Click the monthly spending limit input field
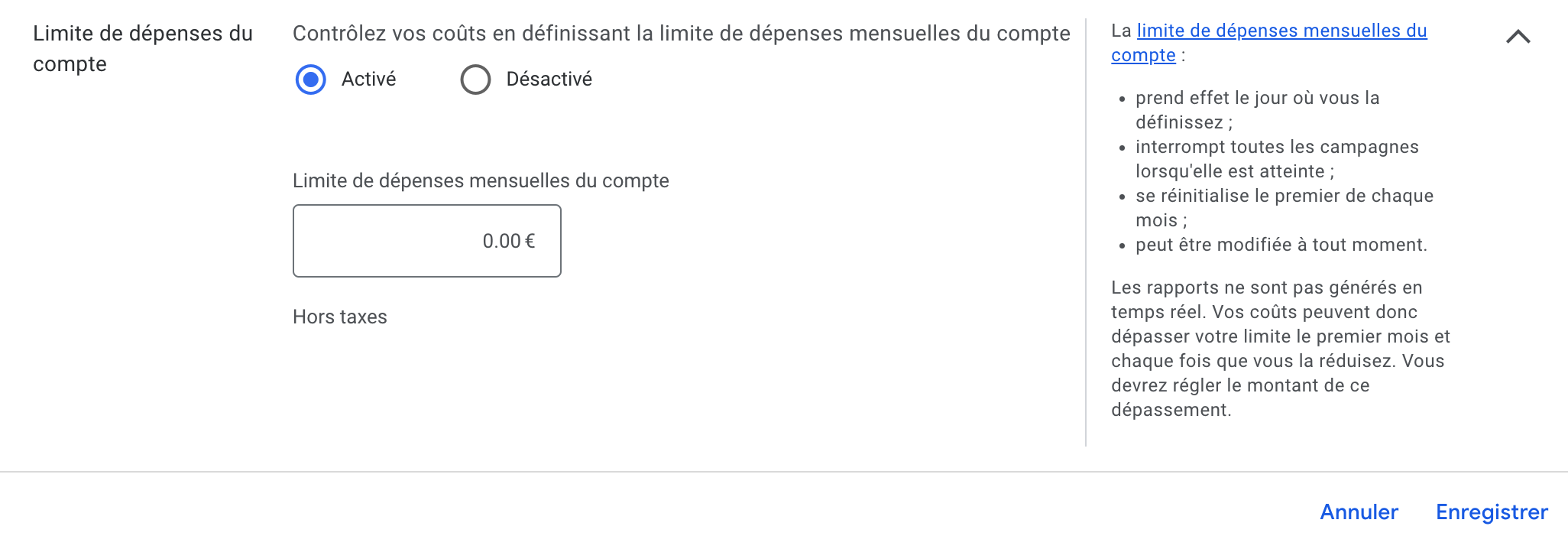 (x=426, y=241)
